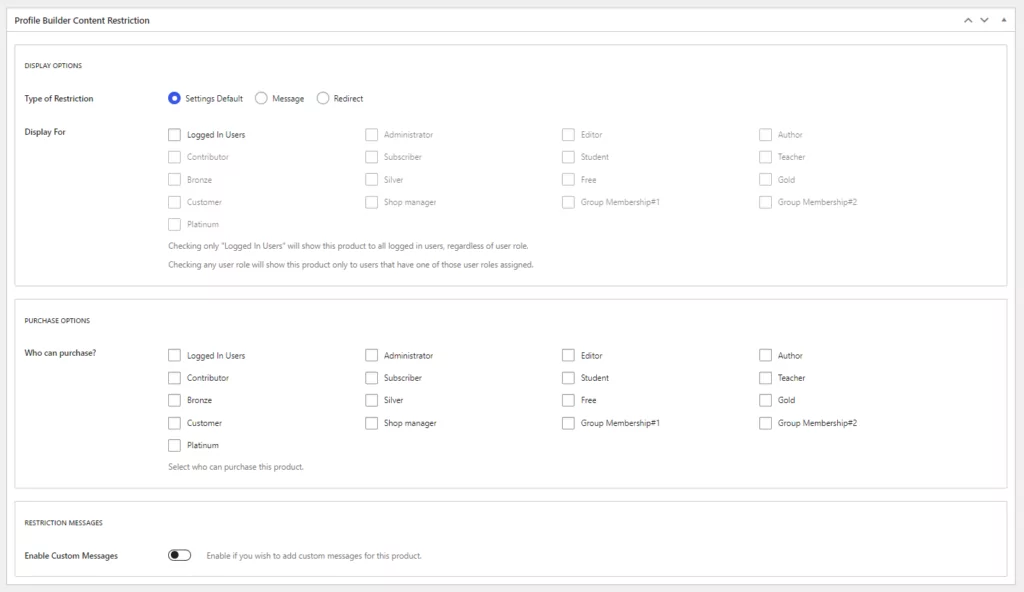1024x592 pixels.
Task: Tick the Editor purchase checkbox
Action: point(568,355)
